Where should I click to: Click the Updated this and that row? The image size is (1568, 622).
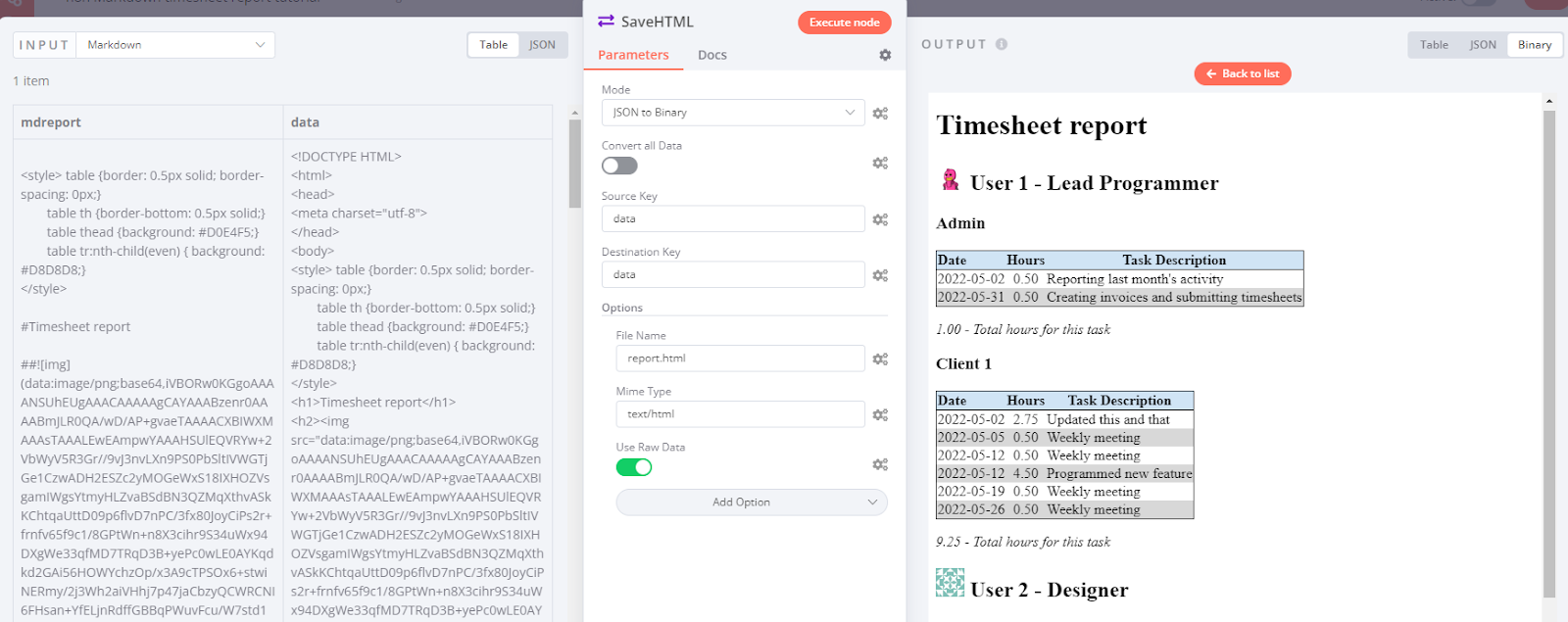coord(1064,419)
